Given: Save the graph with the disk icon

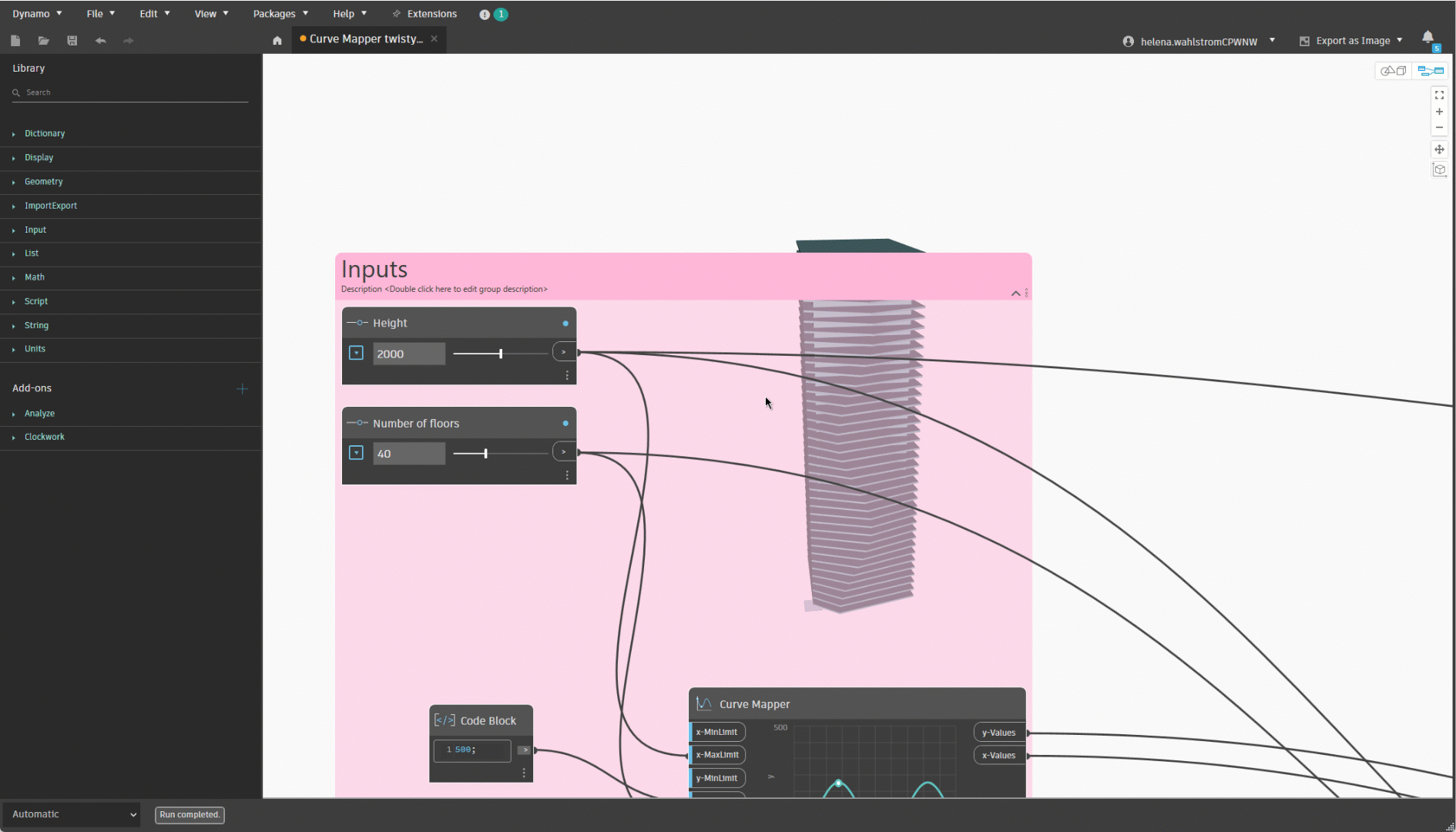Looking at the screenshot, I should [72, 41].
